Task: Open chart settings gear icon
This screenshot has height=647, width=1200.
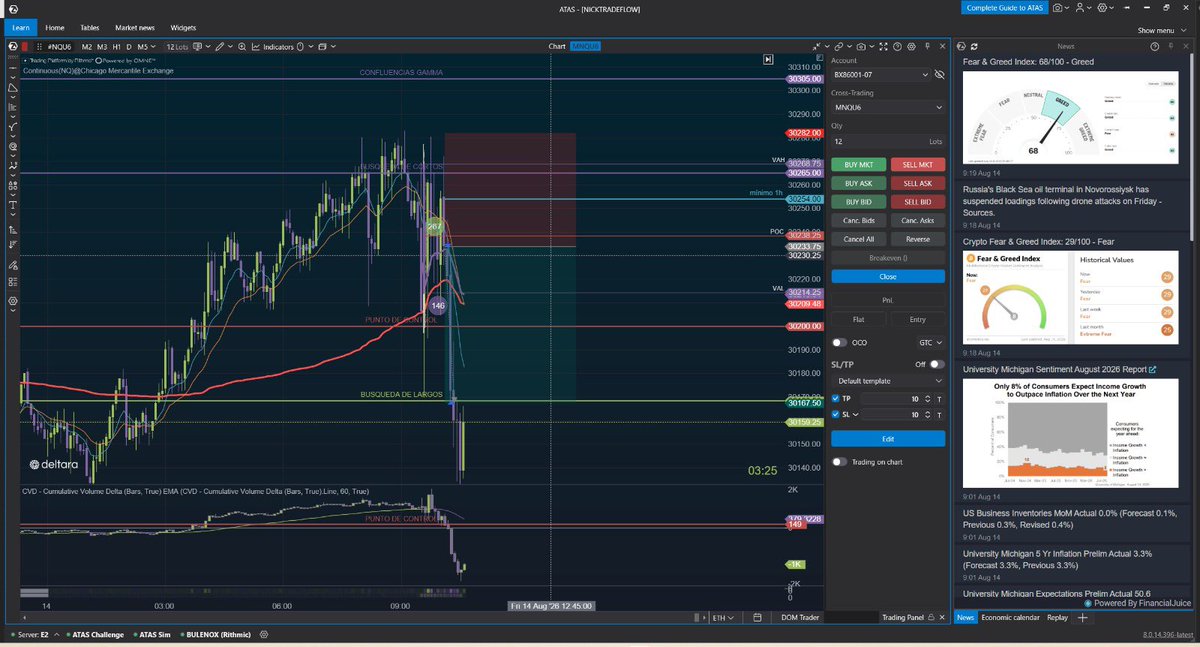Action: pos(911,47)
